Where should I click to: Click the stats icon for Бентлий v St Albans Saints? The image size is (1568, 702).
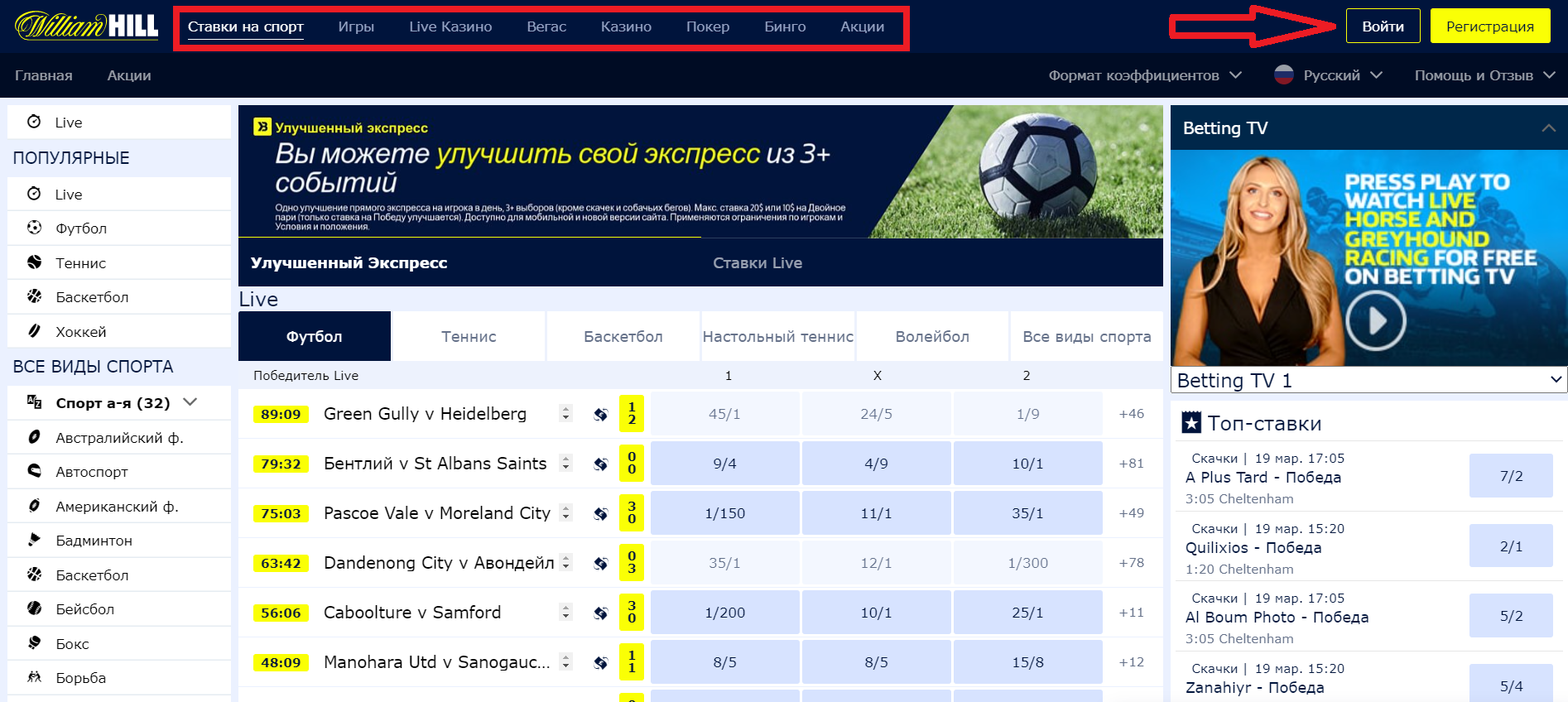click(601, 464)
